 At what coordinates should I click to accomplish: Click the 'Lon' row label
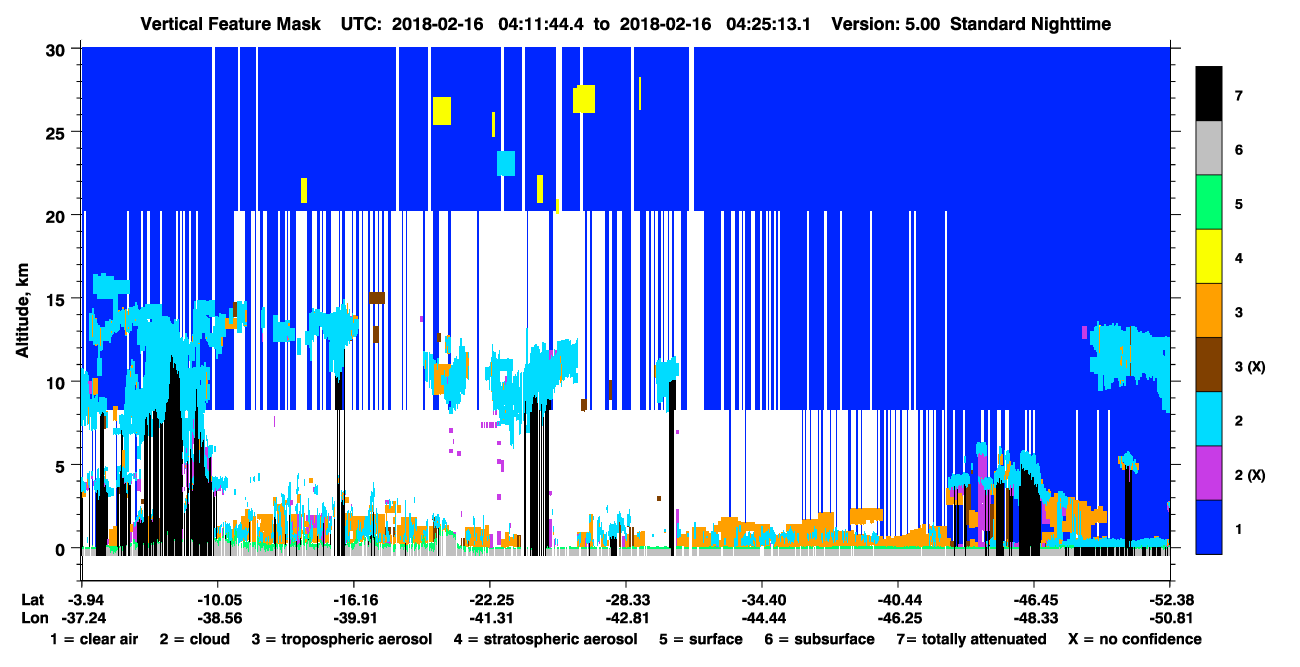click(x=33, y=618)
